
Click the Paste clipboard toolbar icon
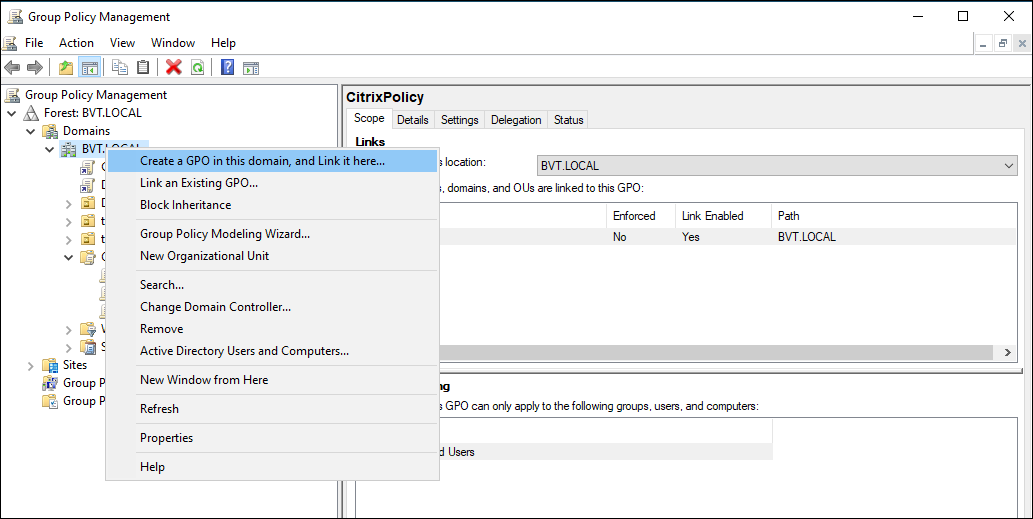(x=143, y=68)
